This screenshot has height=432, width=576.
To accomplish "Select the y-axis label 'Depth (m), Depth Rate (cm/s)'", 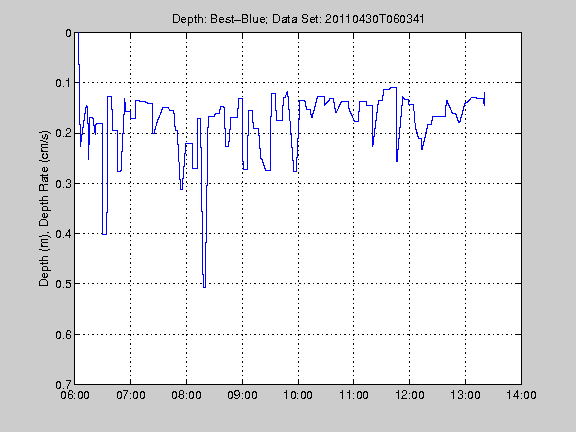I will tap(44, 208).
